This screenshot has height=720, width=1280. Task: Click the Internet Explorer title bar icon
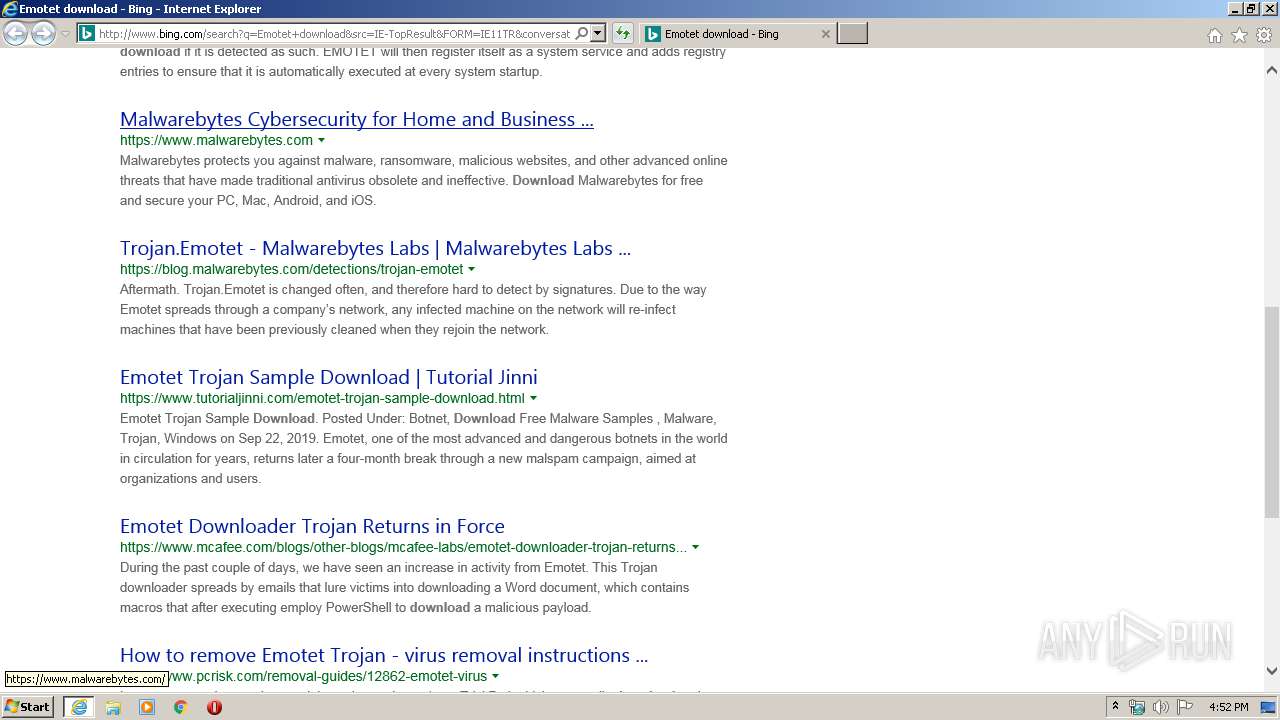[x=9, y=9]
